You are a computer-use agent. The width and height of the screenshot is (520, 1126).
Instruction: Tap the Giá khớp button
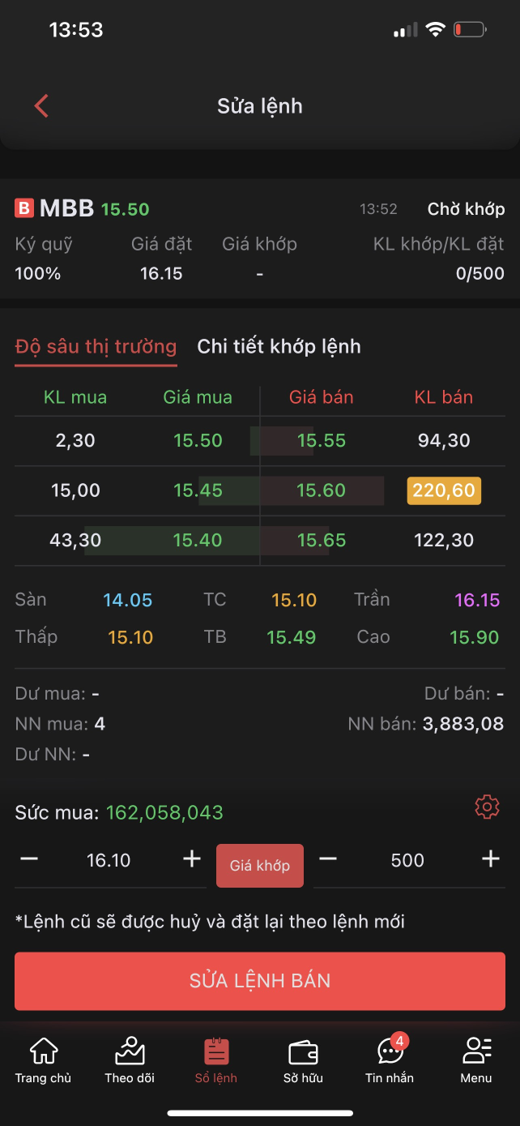click(260, 865)
